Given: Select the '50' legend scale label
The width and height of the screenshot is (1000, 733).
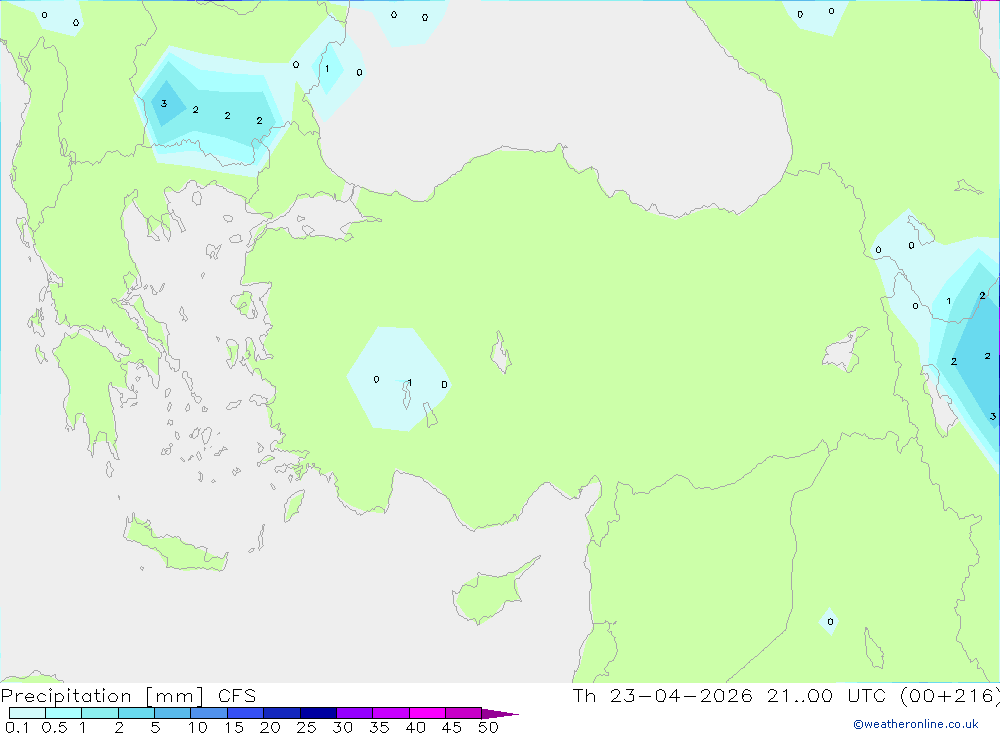Looking at the screenshot, I should coord(488,727).
